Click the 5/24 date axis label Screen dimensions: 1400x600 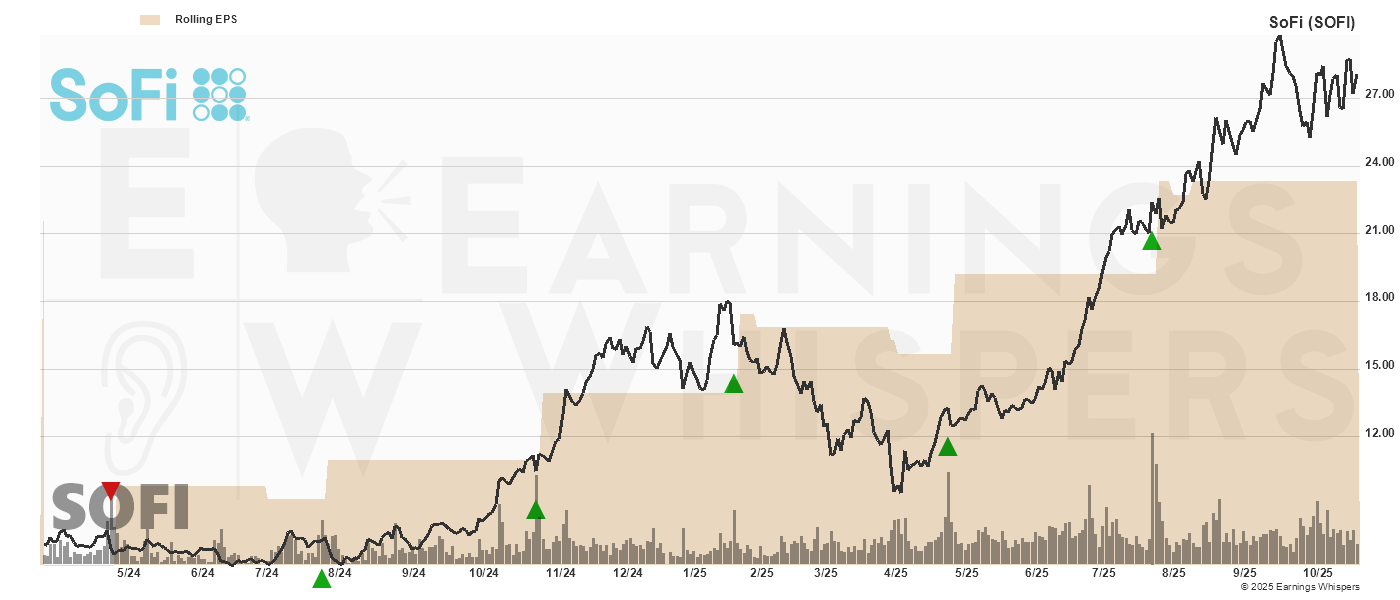(129, 573)
